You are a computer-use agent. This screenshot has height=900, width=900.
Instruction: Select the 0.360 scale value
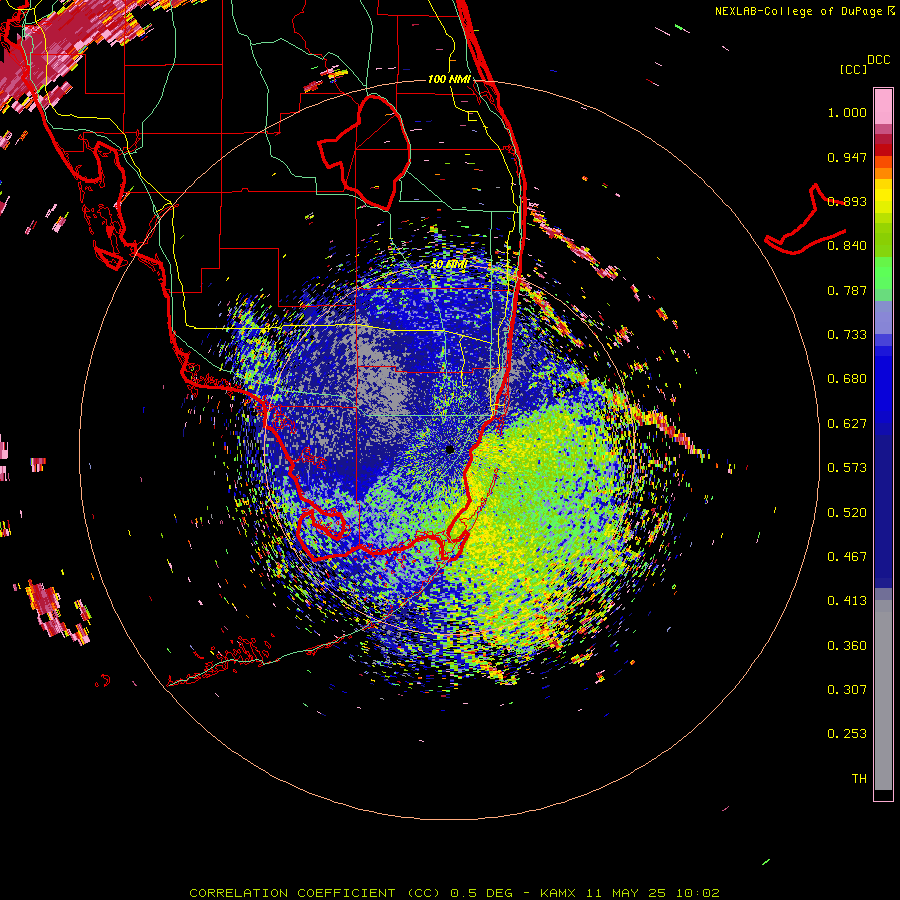pos(847,646)
